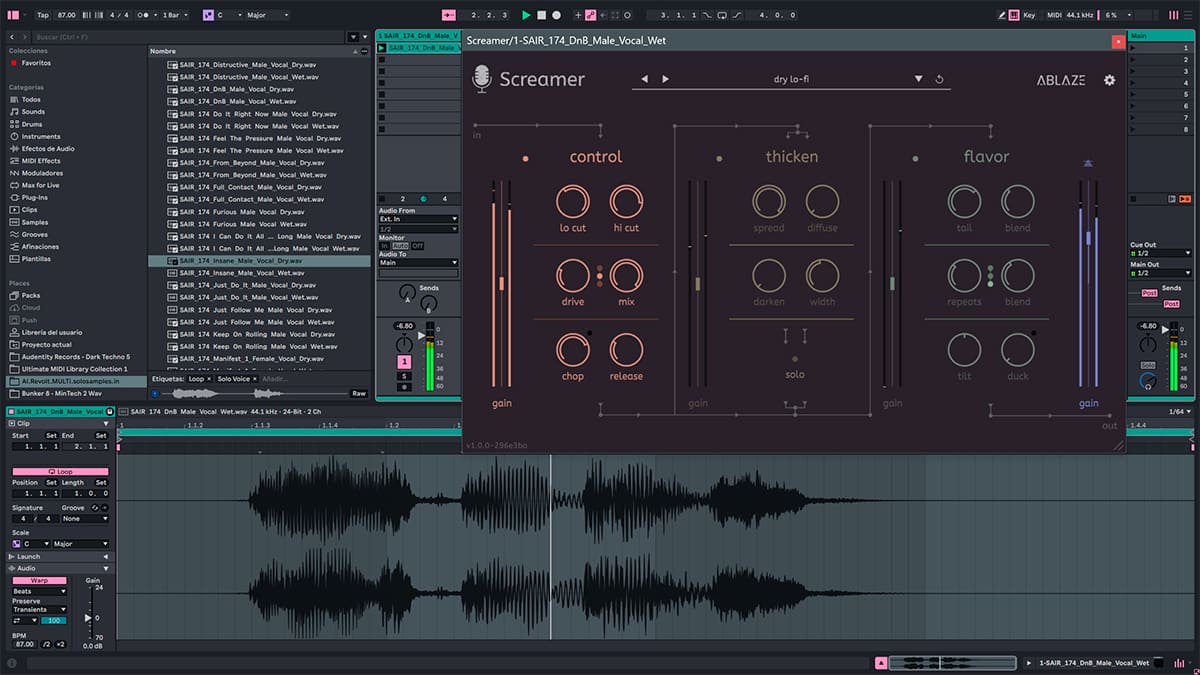Toggle the clip Loop button
Screen dimensions: 1200x675
(x=62, y=471)
